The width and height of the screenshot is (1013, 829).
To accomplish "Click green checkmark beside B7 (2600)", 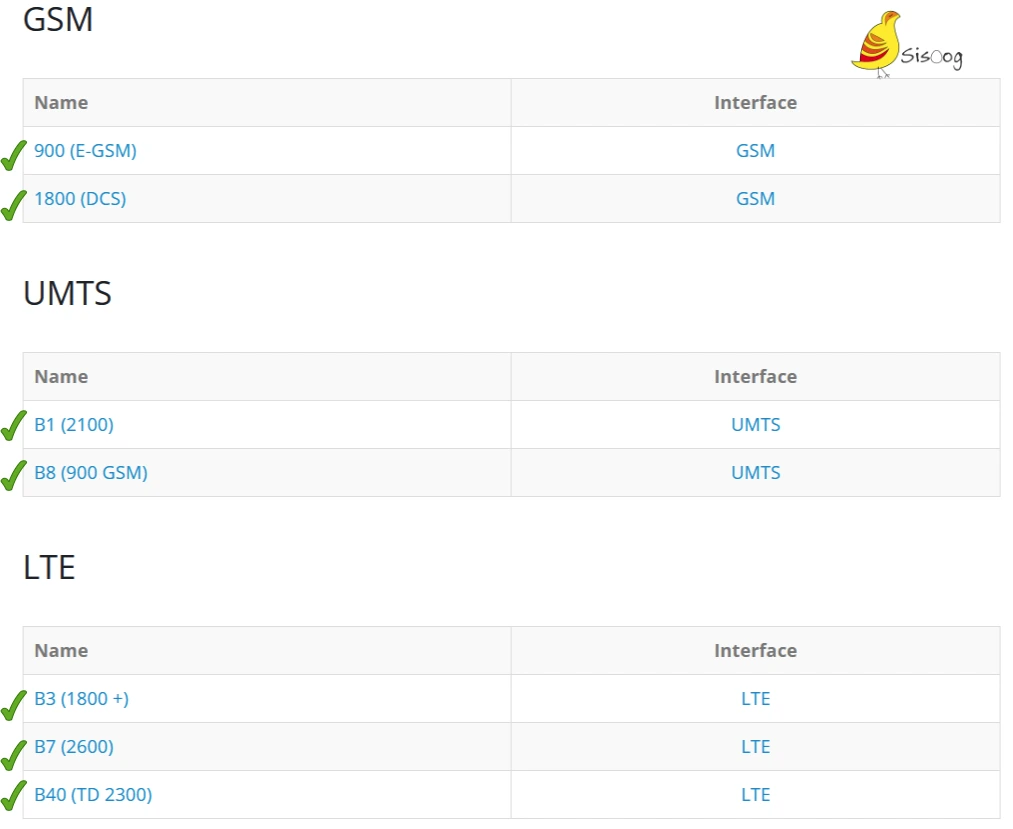I will [x=14, y=755].
